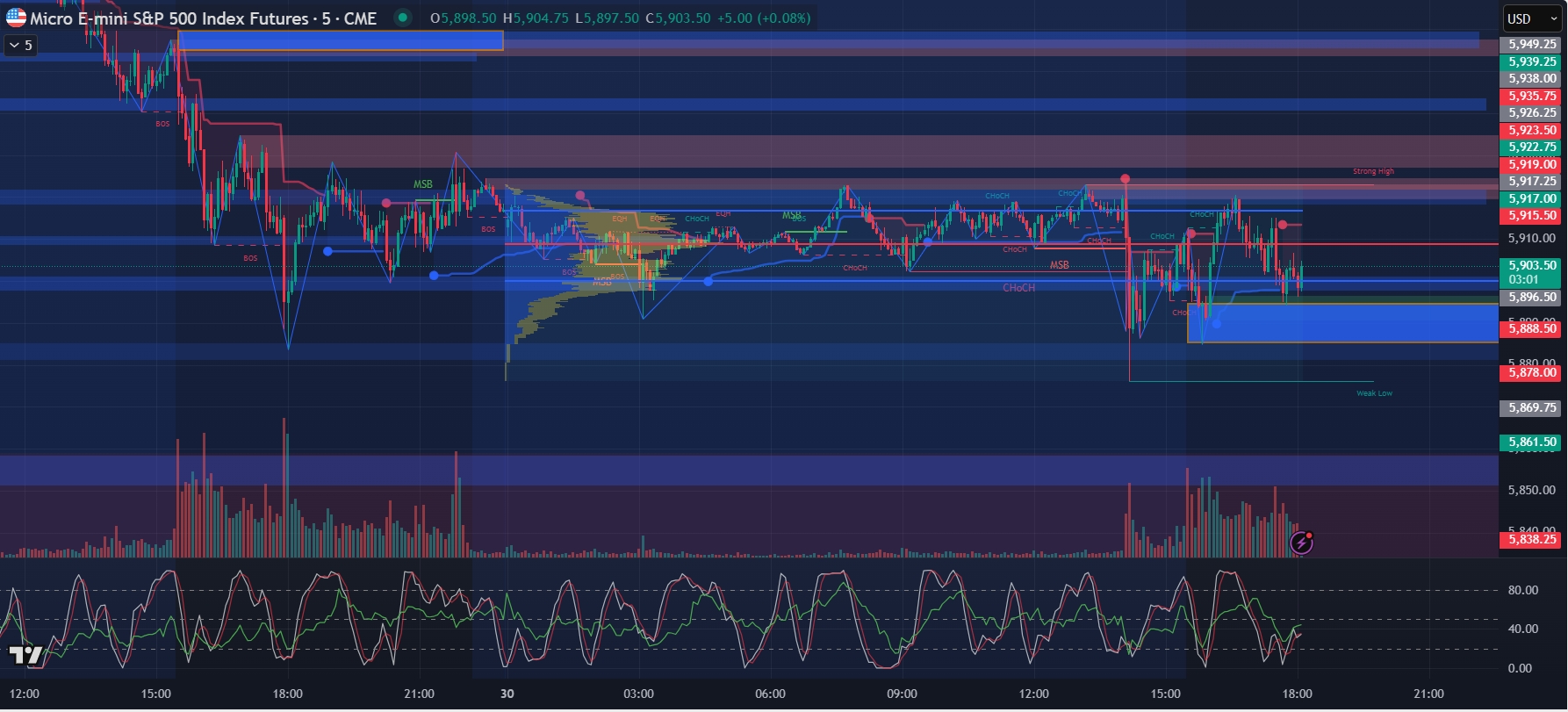1568x712 pixels.
Task: Click the open value O5,898.50
Action: click(x=464, y=18)
